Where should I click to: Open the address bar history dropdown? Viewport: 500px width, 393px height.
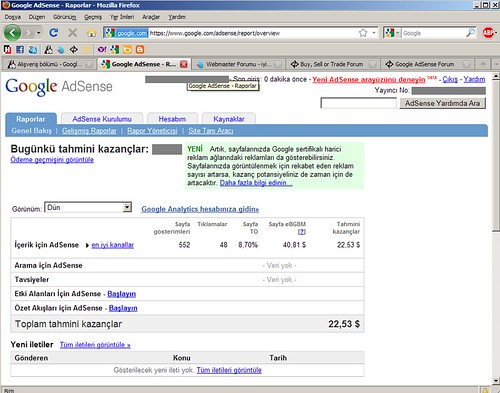click(374, 33)
